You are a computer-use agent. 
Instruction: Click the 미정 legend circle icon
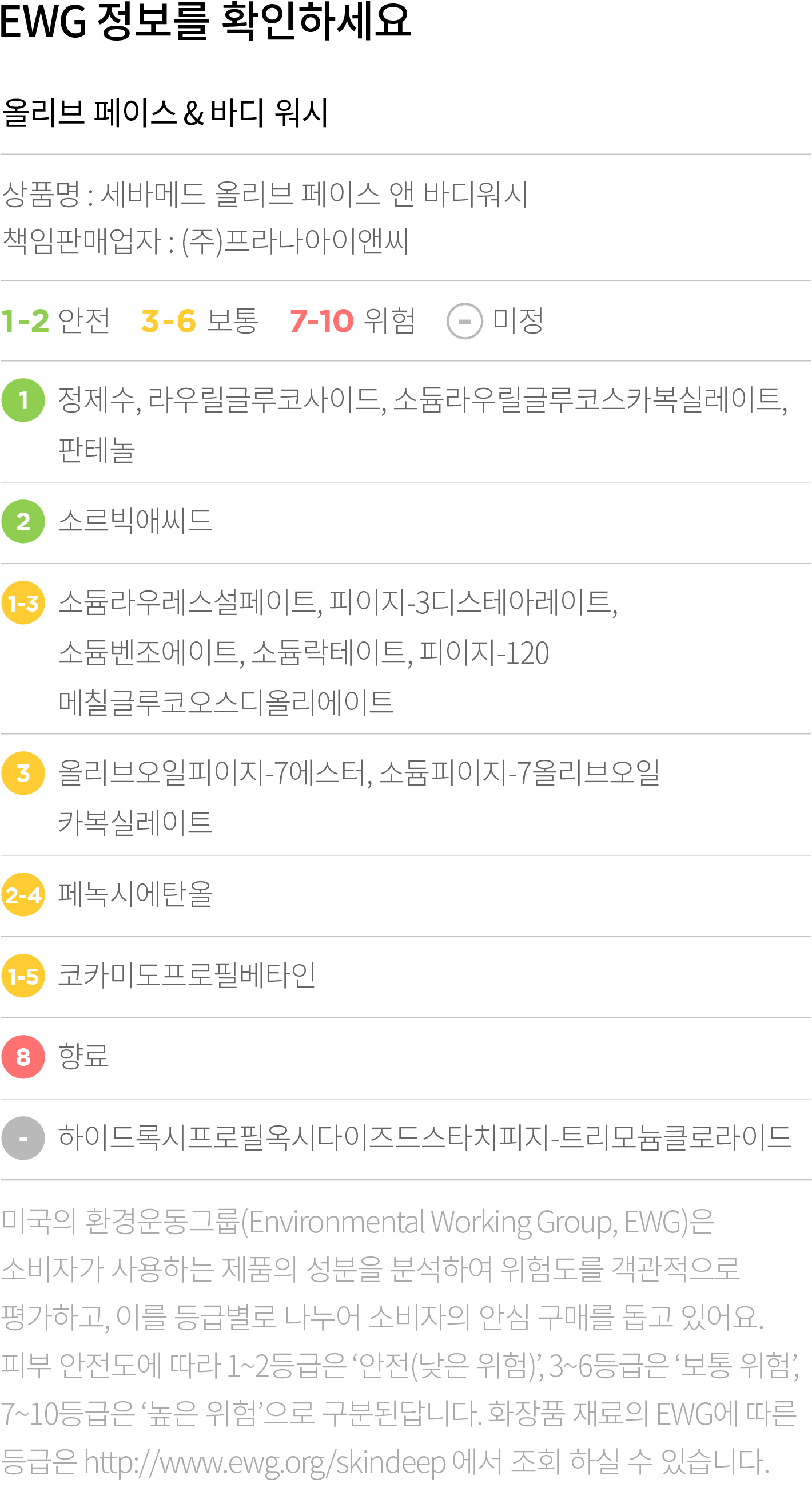[x=465, y=320]
